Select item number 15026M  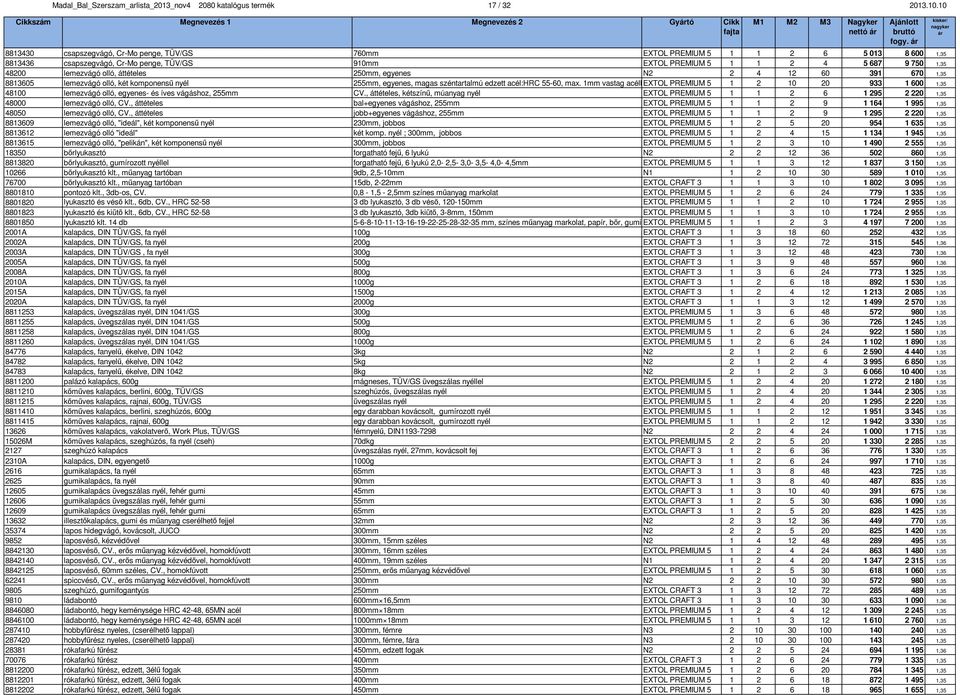pyautogui.click(x=18, y=441)
